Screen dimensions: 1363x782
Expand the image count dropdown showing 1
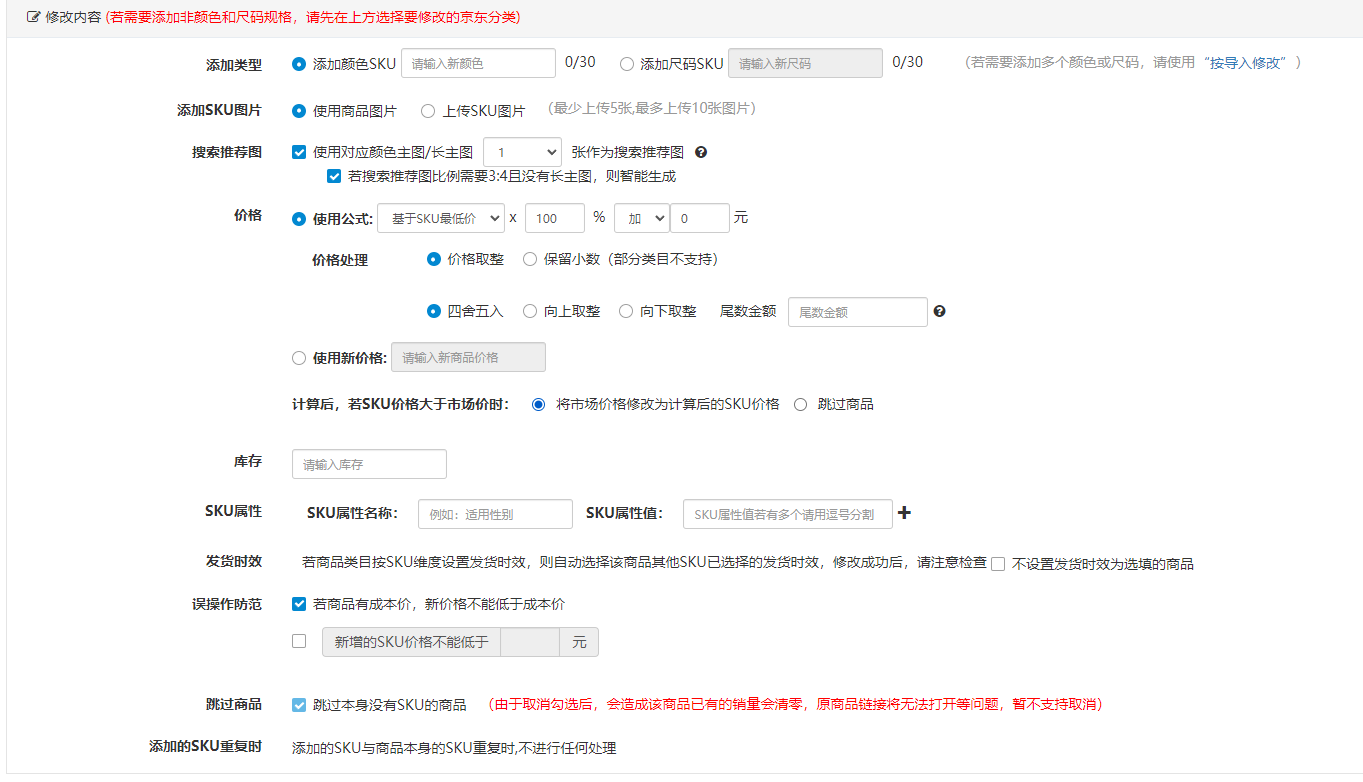click(x=522, y=153)
